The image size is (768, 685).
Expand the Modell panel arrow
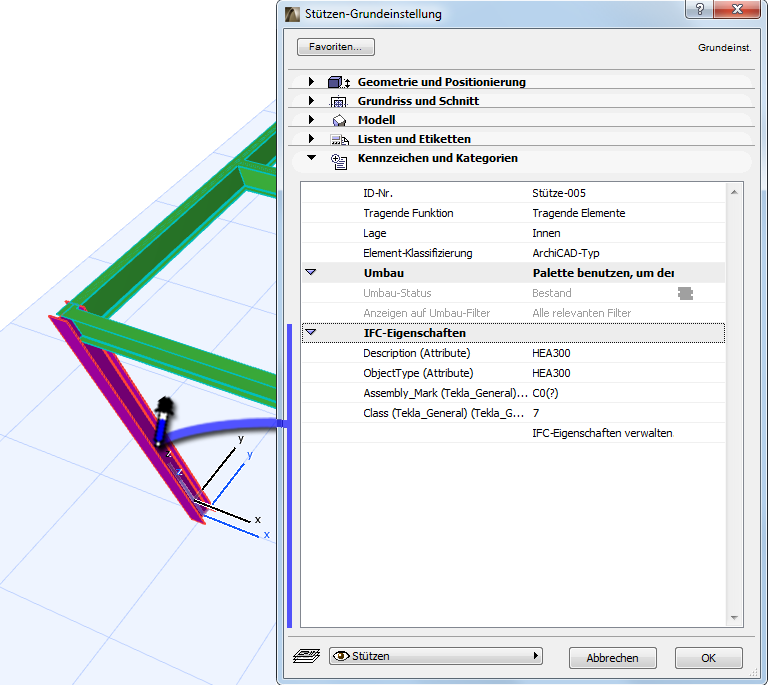tap(311, 119)
